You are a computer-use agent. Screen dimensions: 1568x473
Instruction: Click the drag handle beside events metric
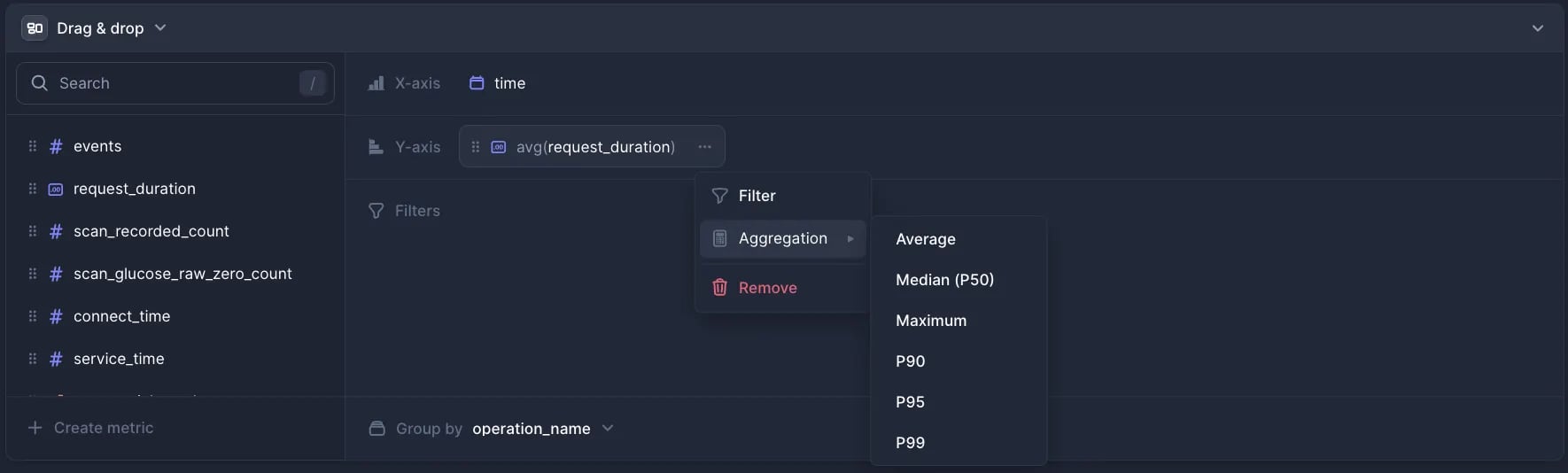click(x=33, y=146)
